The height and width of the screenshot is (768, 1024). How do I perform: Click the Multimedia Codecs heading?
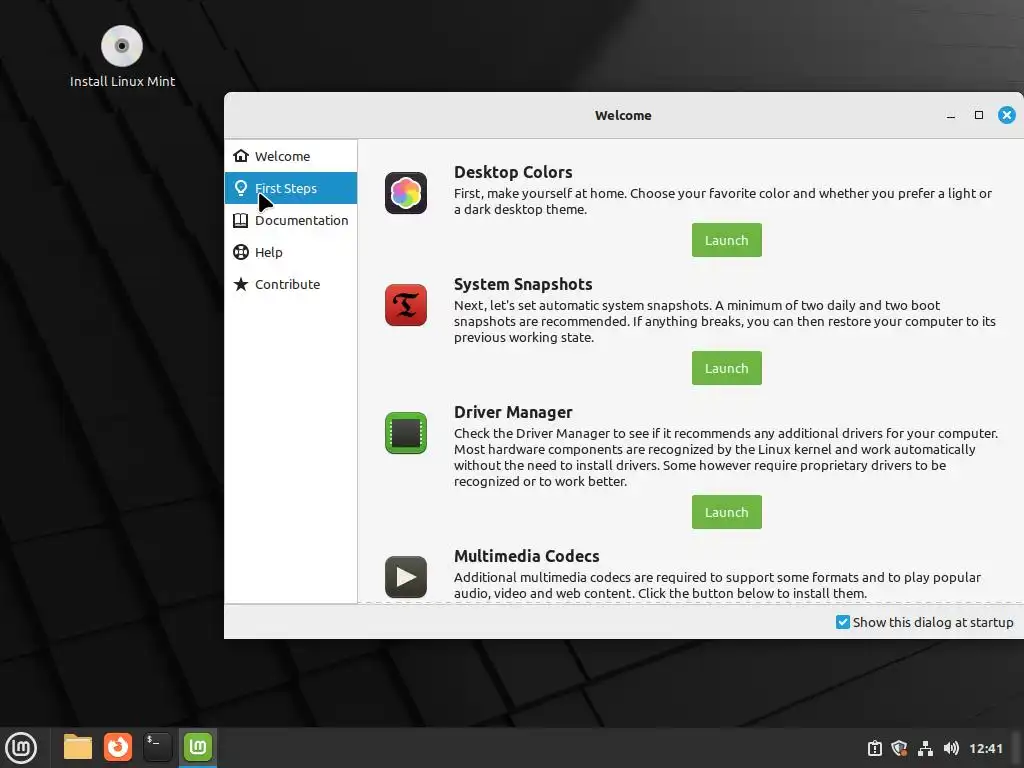pyautogui.click(x=526, y=556)
